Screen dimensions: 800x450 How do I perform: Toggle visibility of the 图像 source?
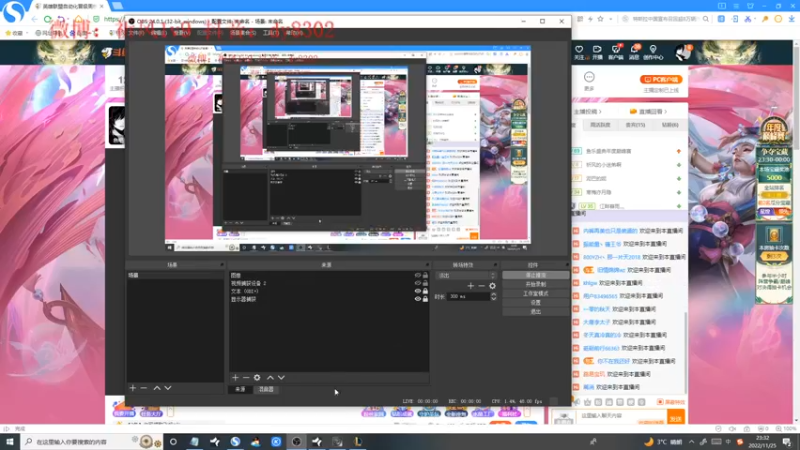tap(418, 276)
